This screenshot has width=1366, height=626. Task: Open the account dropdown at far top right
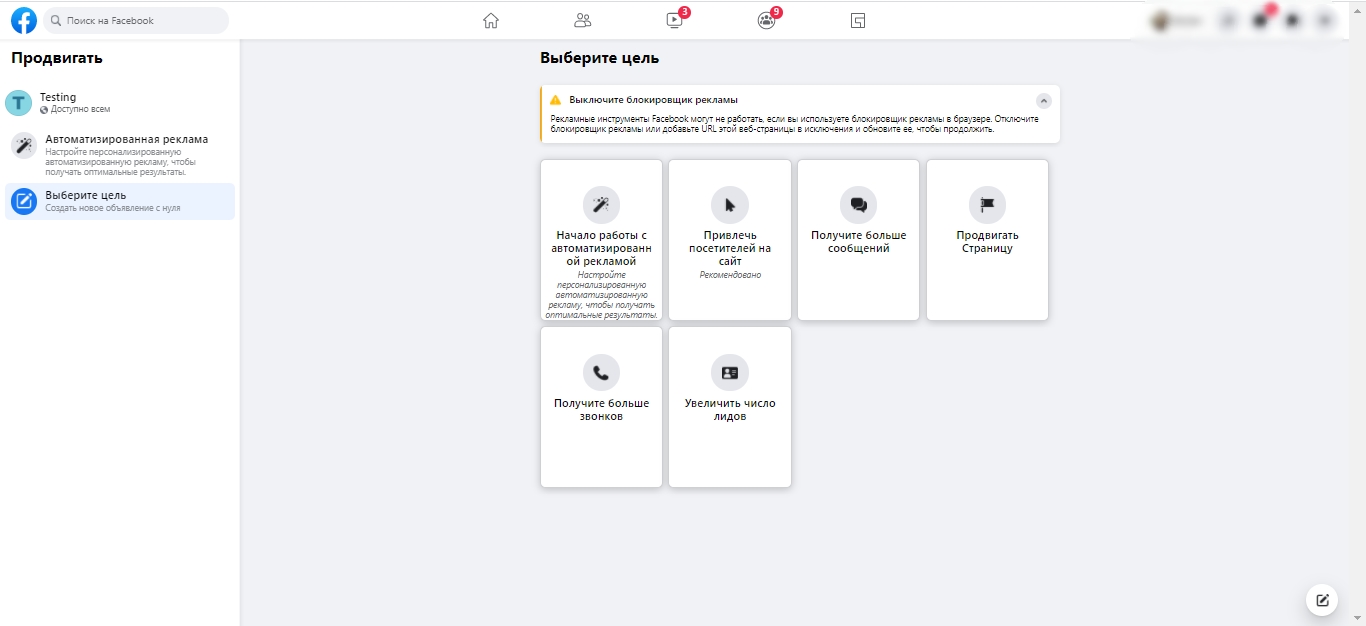[x=1324, y=21]
